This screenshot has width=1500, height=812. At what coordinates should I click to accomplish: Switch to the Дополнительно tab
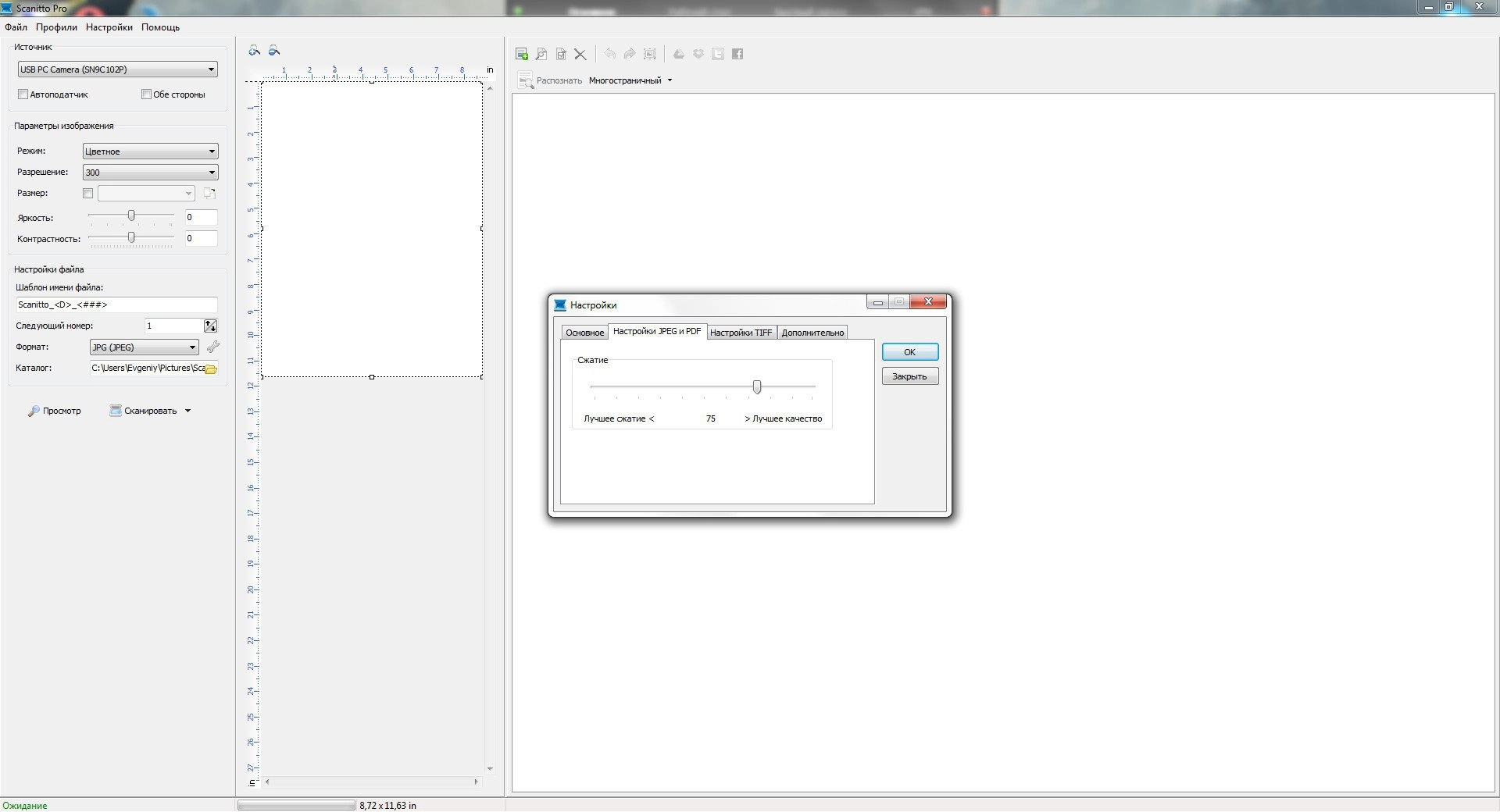[812, 333]
